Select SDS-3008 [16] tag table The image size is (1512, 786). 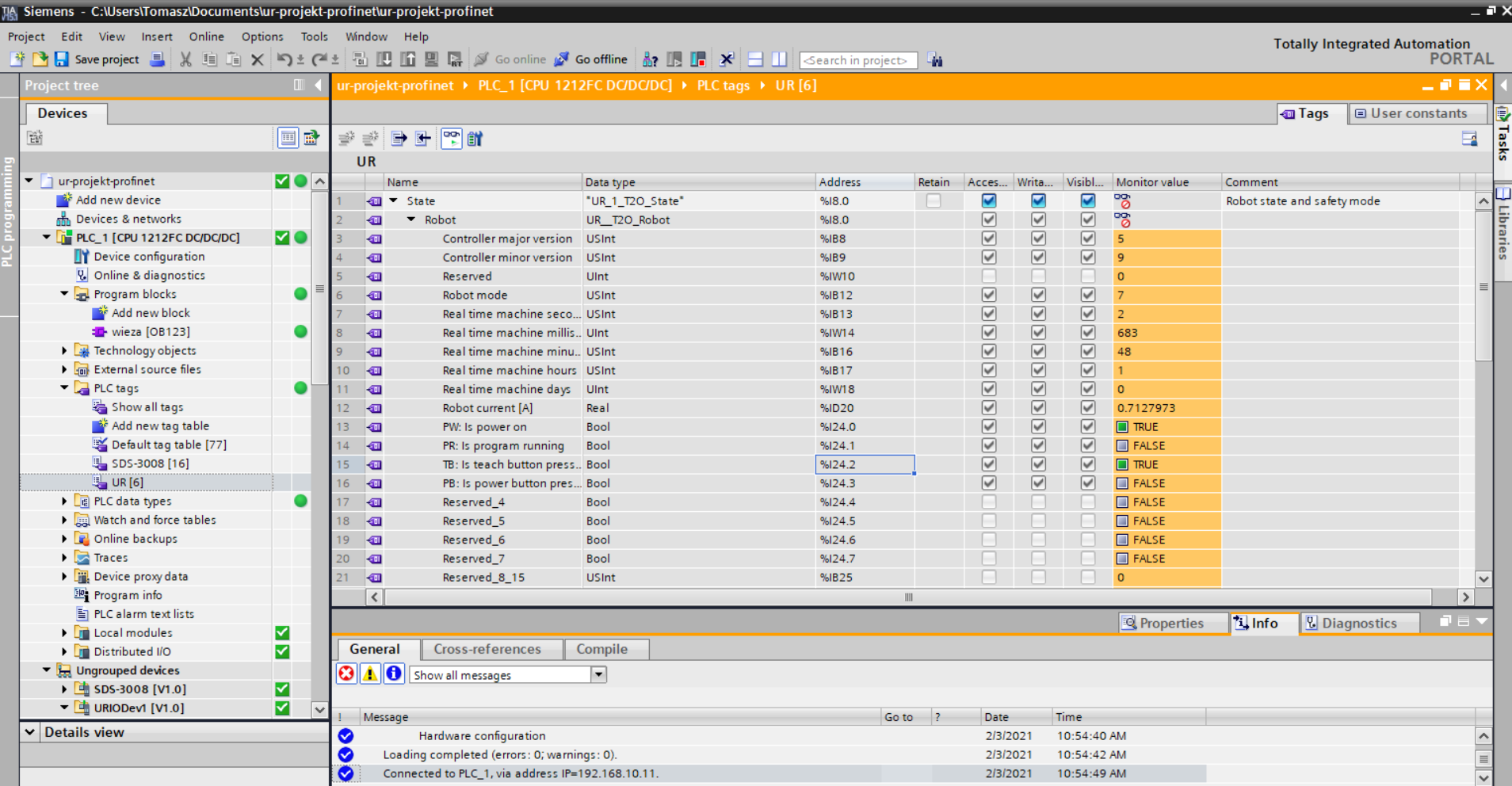[x=150, y=464]
